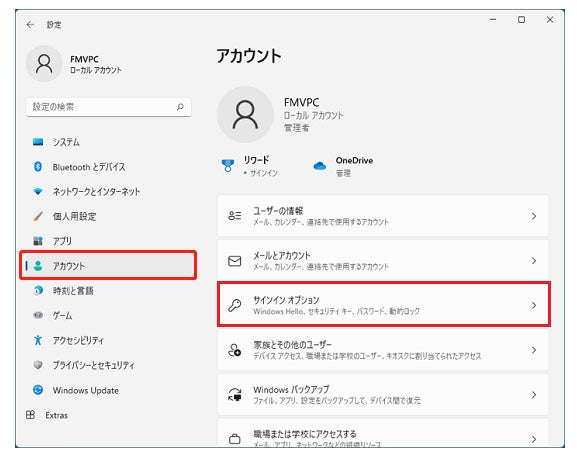Click the アプリ apps icon
Screen dimensions: 577x464
click(x=38, y=241)
